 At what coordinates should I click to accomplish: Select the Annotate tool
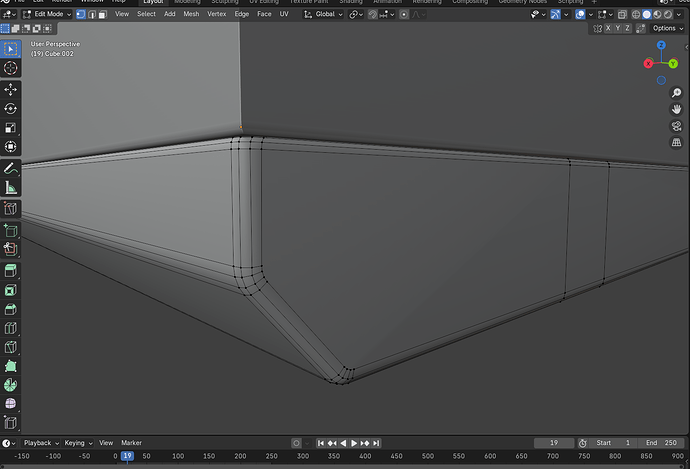[11, 169]
